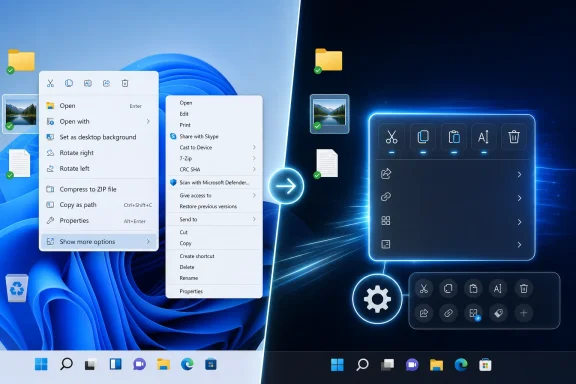Expand the CRC SHA submenu arrow
This screenshot has width=576, height=384.
click(254, 169)
